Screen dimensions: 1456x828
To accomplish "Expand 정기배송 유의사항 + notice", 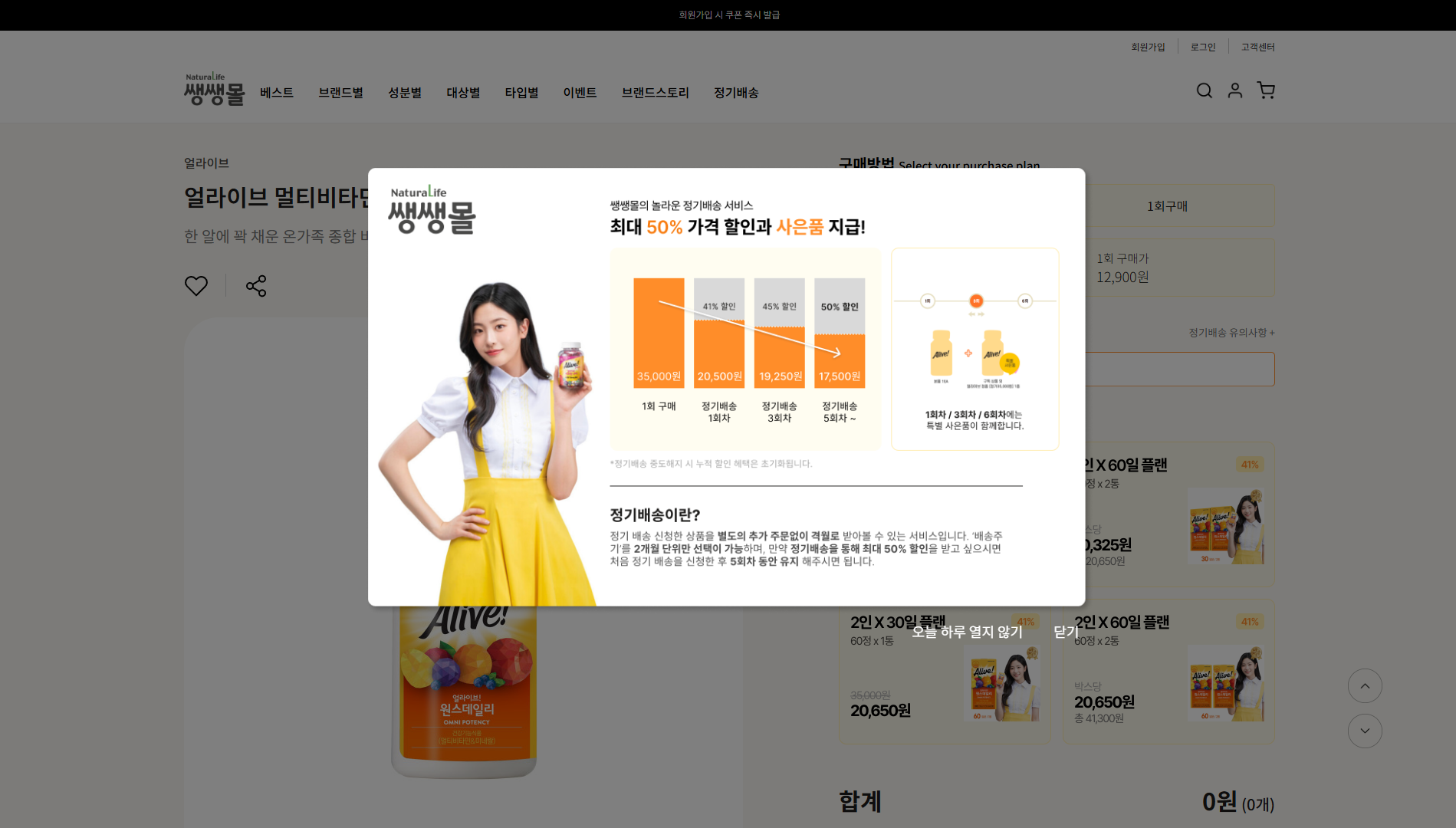I will click(x=1231, y=333).
